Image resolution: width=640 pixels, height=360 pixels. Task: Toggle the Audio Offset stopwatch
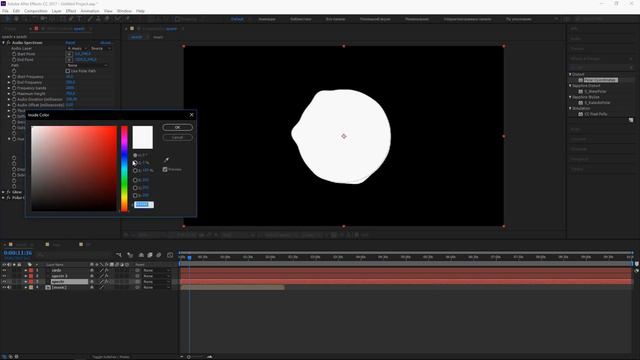click(x=14, y=105)
